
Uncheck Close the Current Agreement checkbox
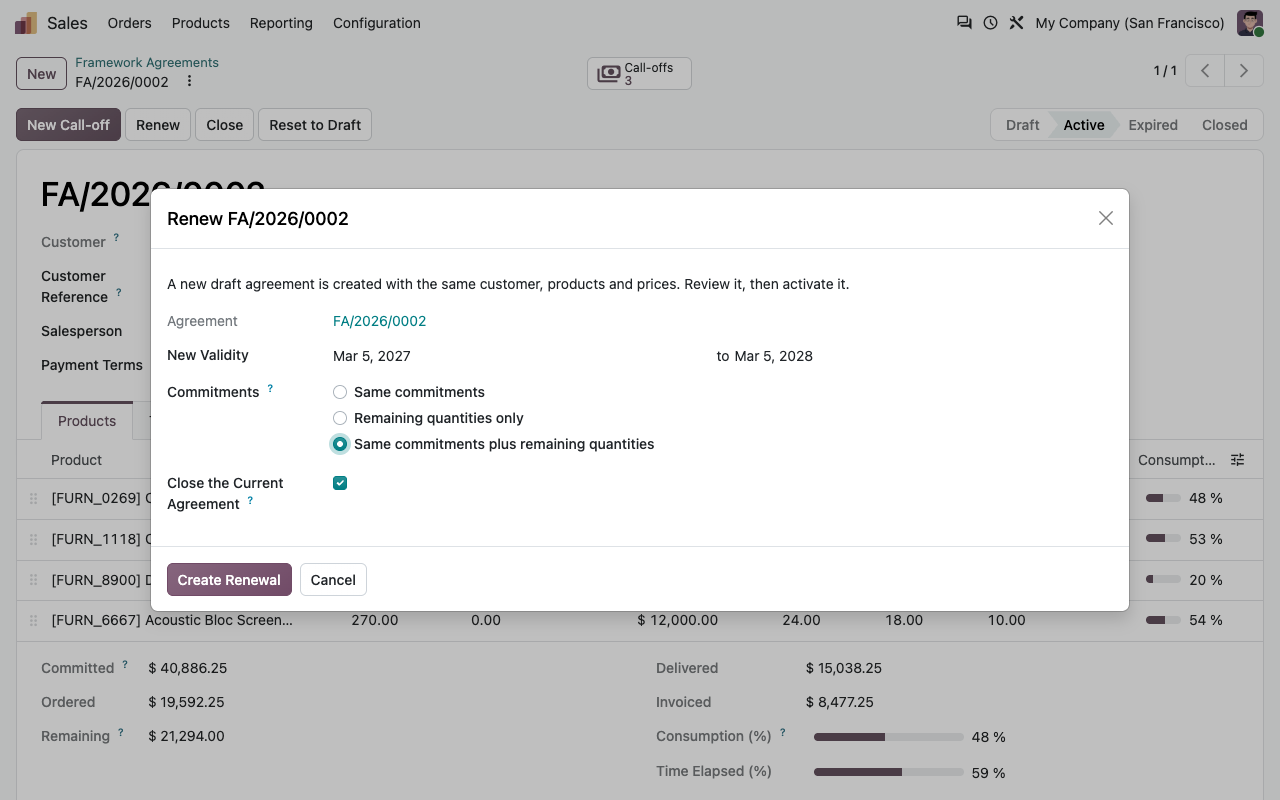pos(340,483)
